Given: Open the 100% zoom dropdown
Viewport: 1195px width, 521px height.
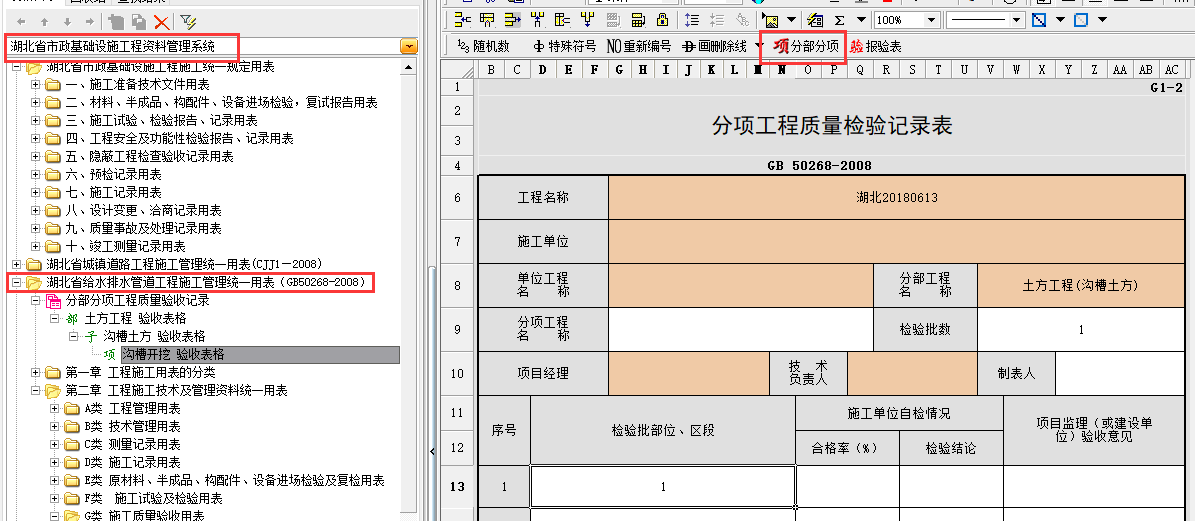Looking at the screenshot, I should [931, 20].
